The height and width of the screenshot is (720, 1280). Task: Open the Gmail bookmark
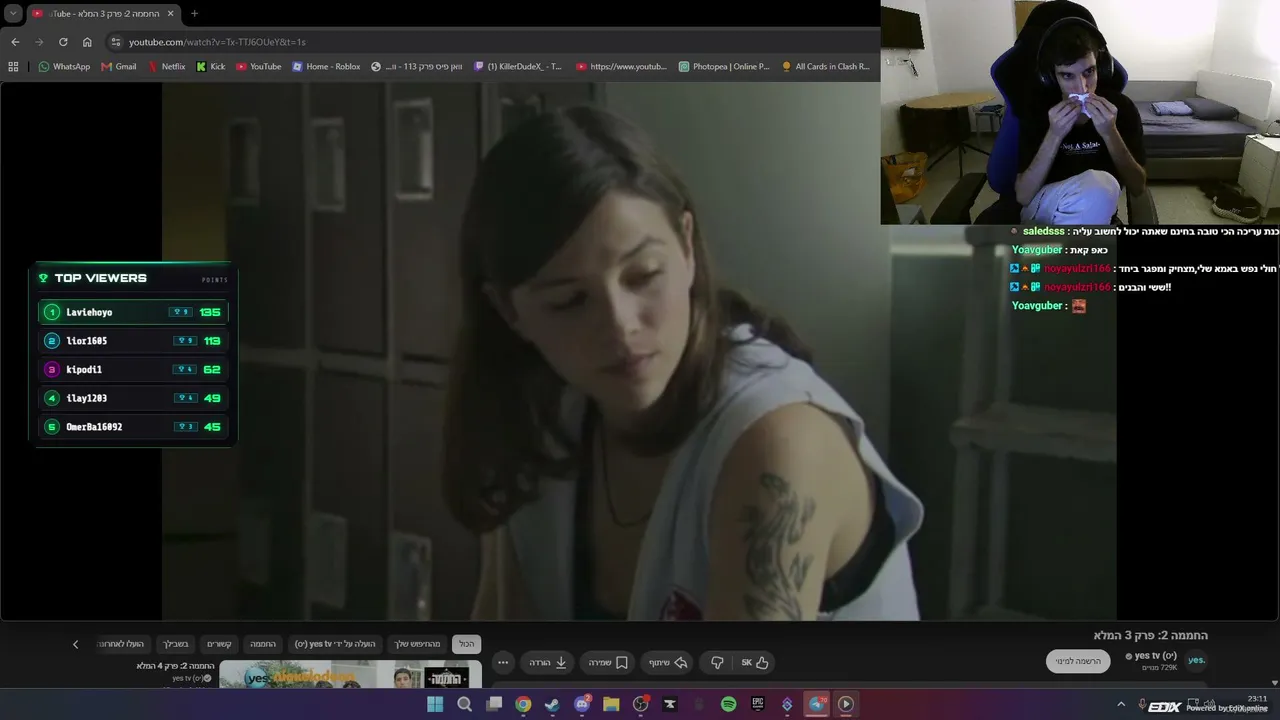[x=119, y=67]
